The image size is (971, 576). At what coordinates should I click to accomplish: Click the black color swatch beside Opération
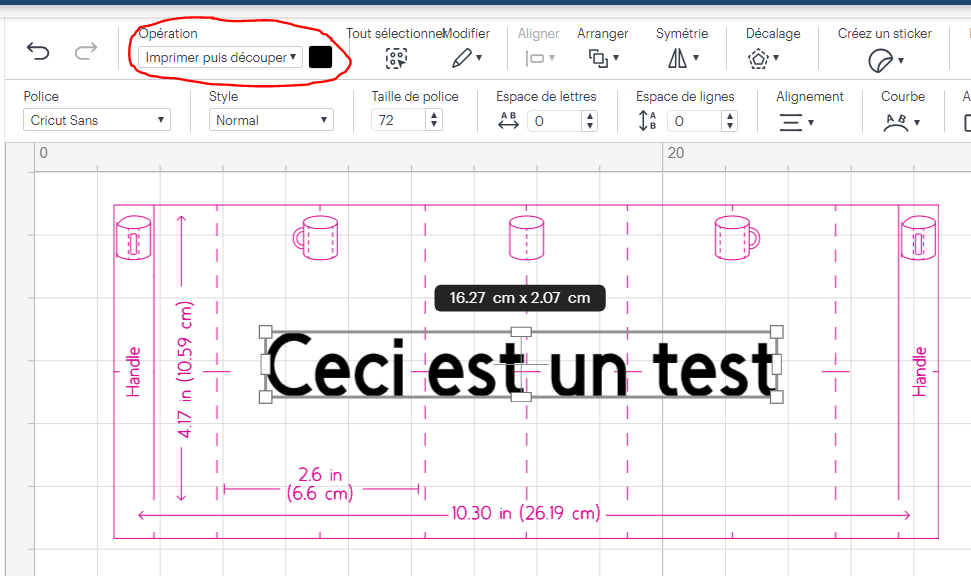[x=320, y=57]
